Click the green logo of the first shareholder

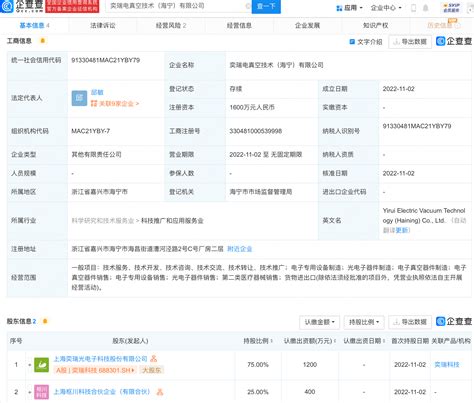42,365
